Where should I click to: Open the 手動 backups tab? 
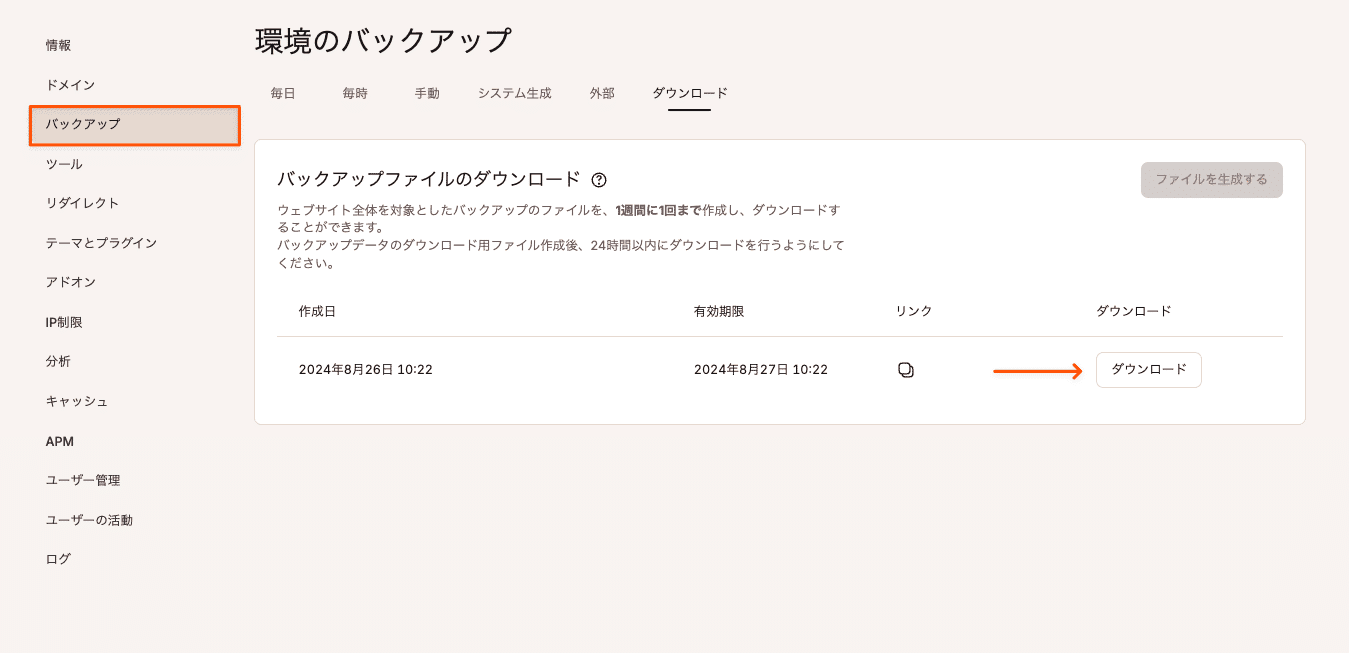(x=425, y=93)
